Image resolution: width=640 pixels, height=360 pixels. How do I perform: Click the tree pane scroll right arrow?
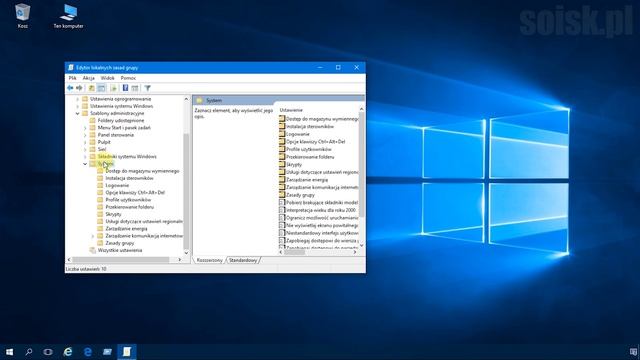tap(180, 260)
